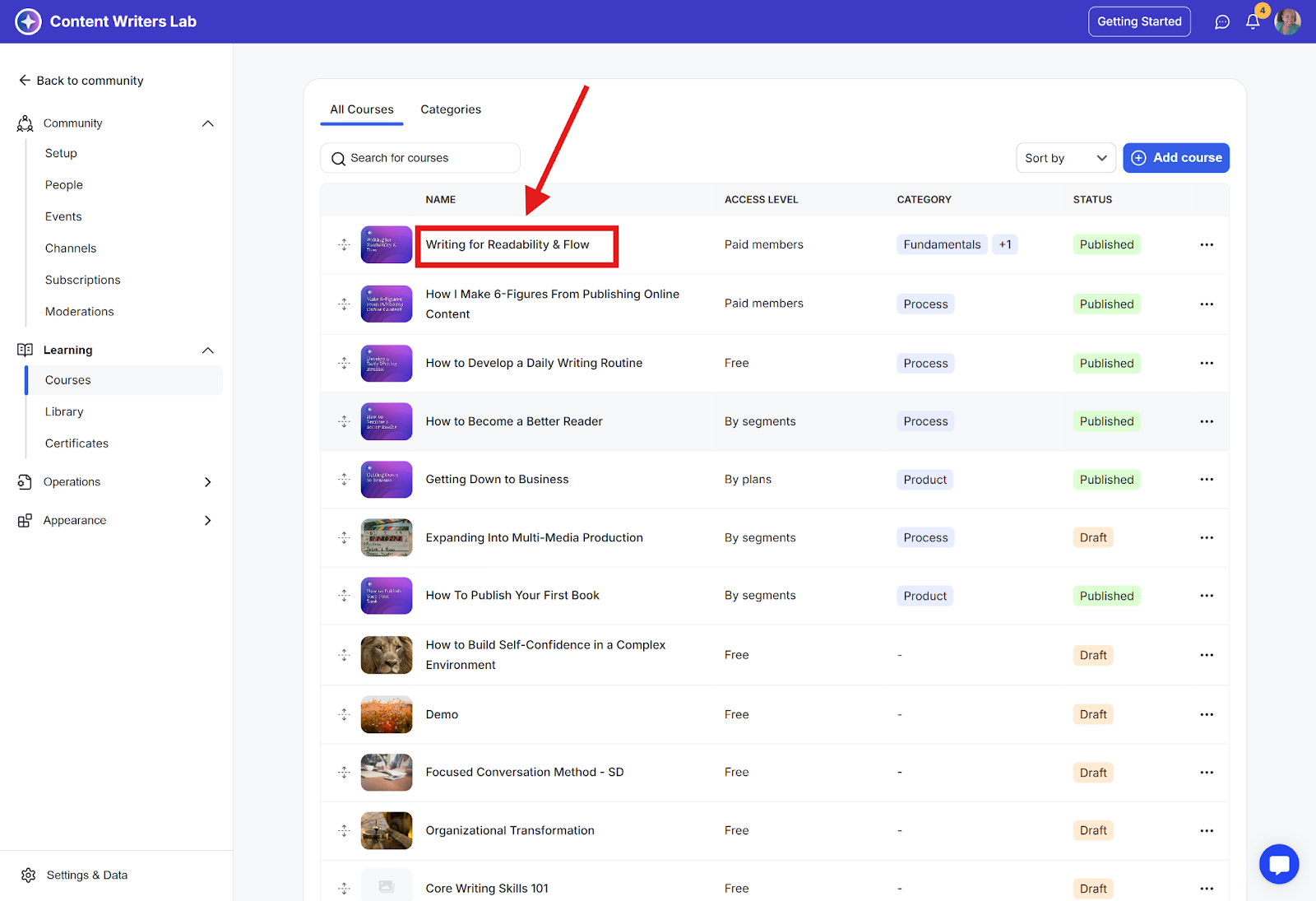
Task: Open the floating support chat bubble
Action: point(1278,864)
